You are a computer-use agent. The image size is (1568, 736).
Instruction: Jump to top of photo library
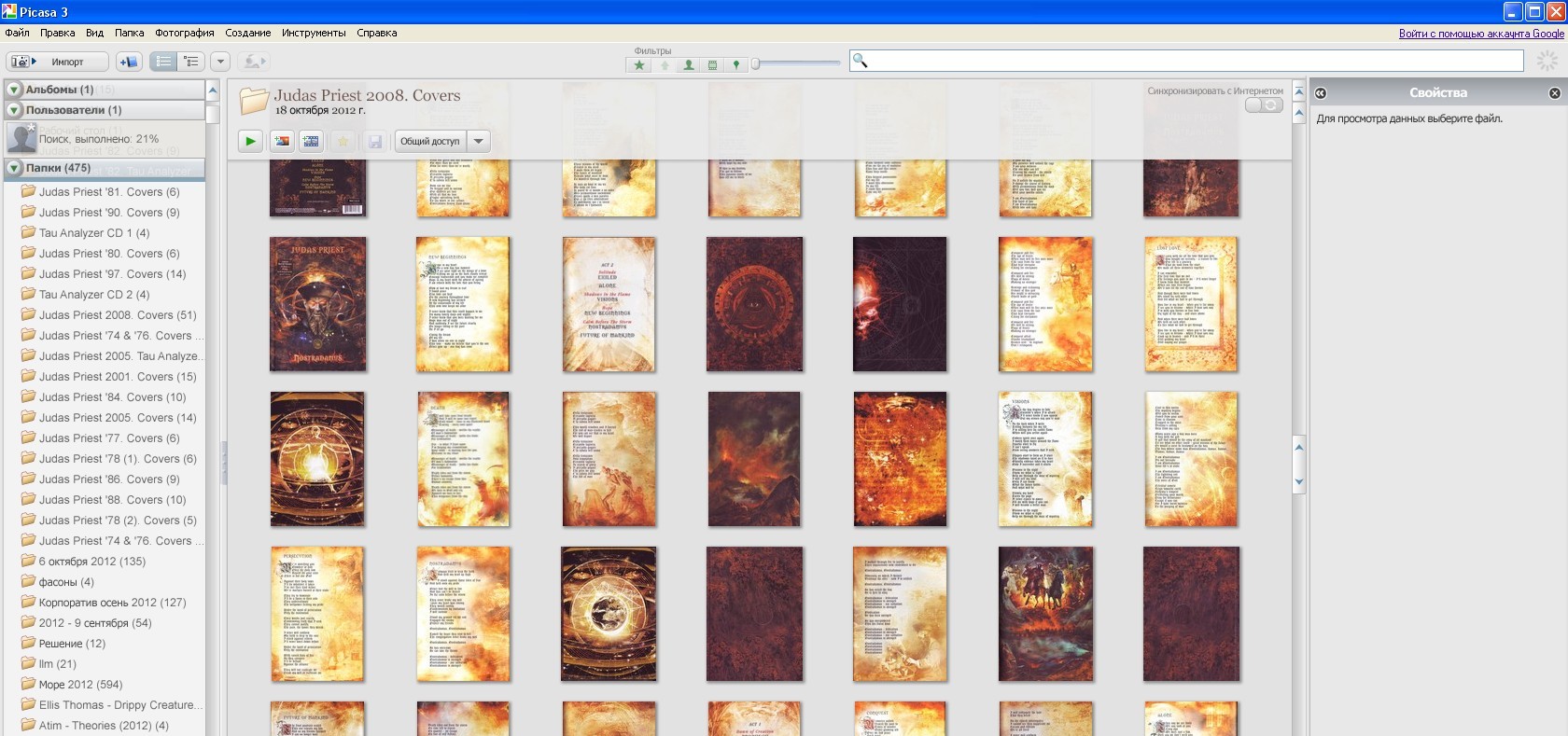(1298, 92)
